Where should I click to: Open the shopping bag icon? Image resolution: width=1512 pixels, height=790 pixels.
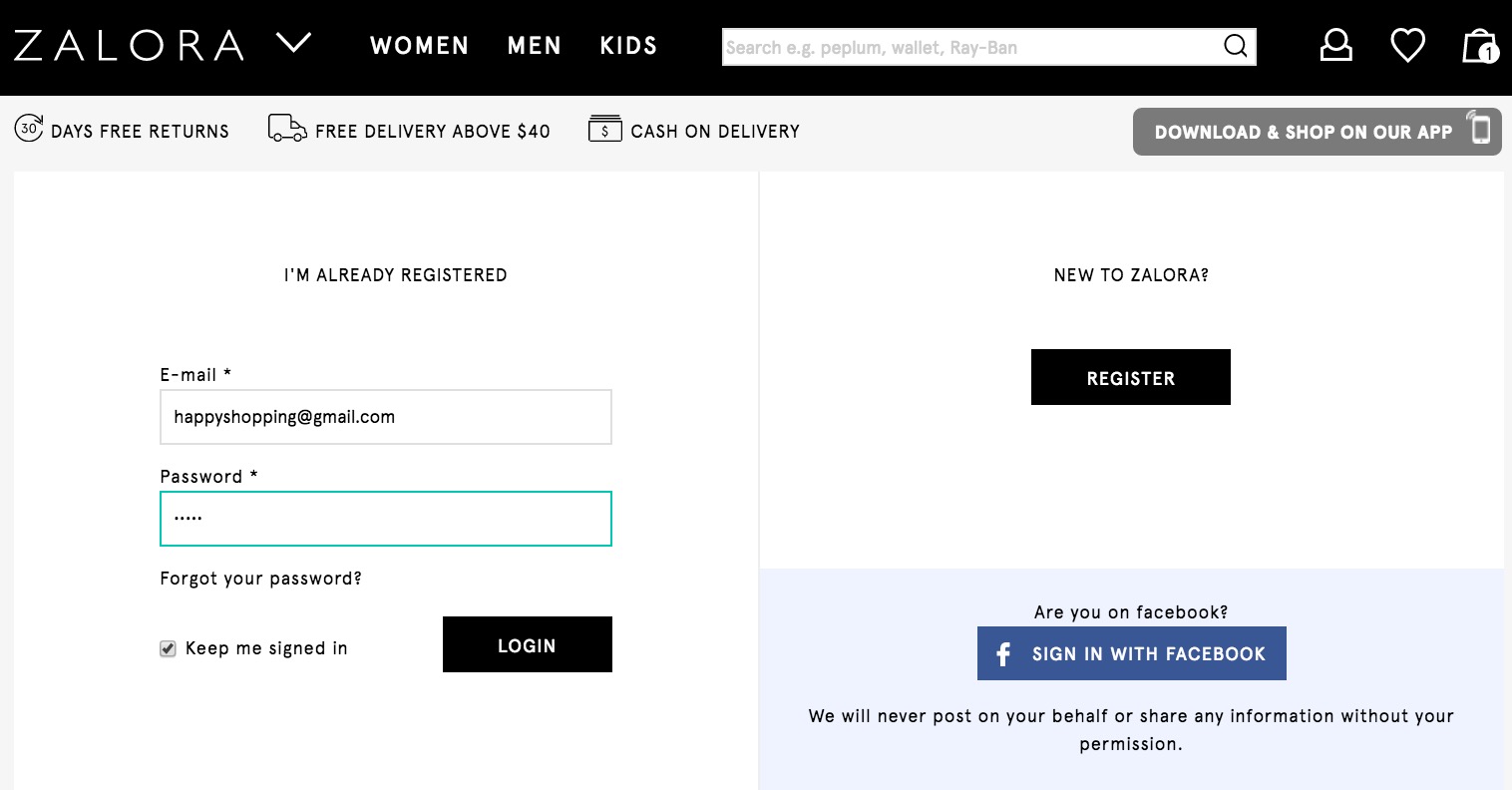[1480, 45]
